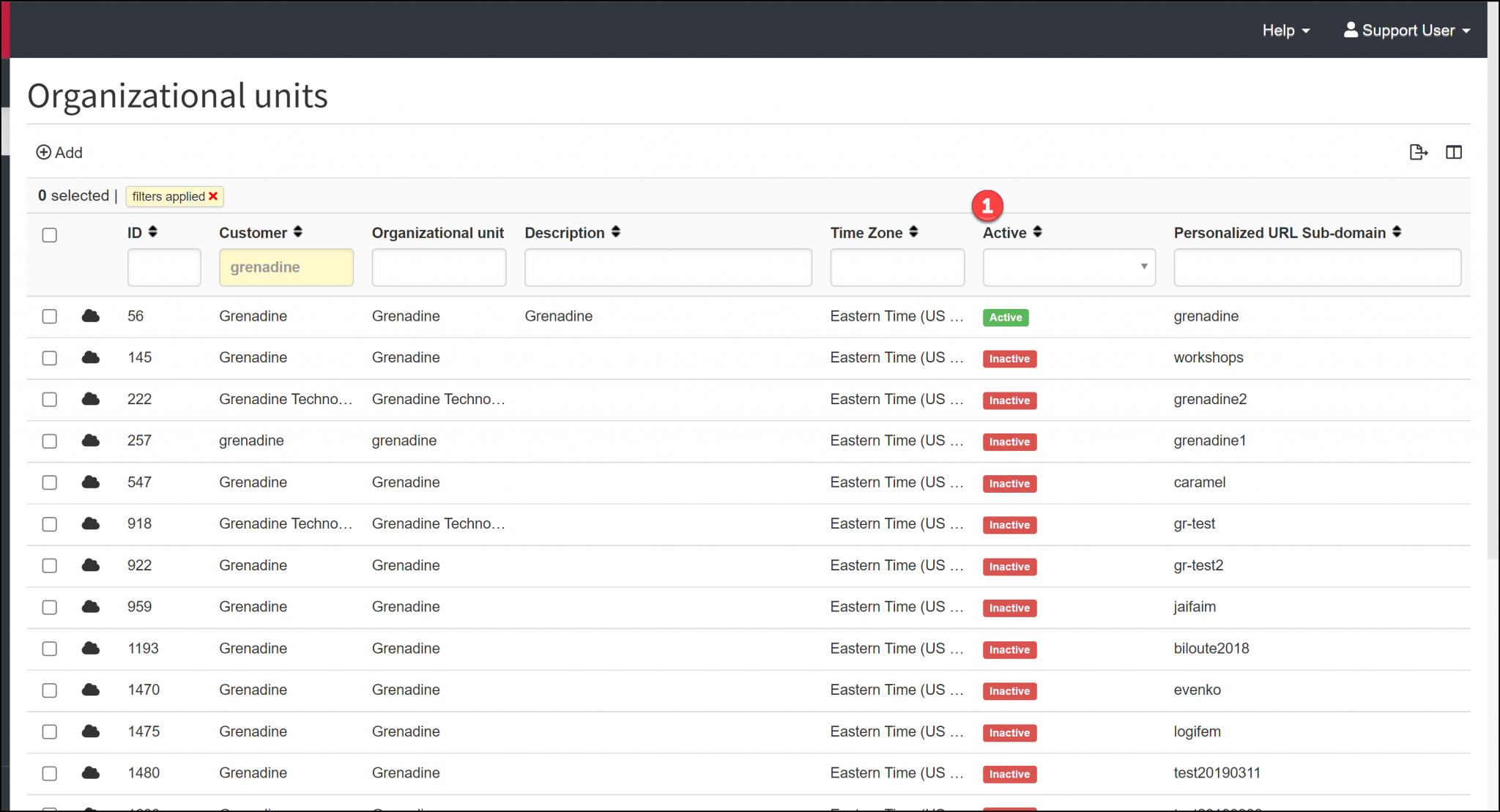The height and width of the screenshot is (812, 1500).
Task: Click the Organizational units page title
Action: [x=177, y=95]
